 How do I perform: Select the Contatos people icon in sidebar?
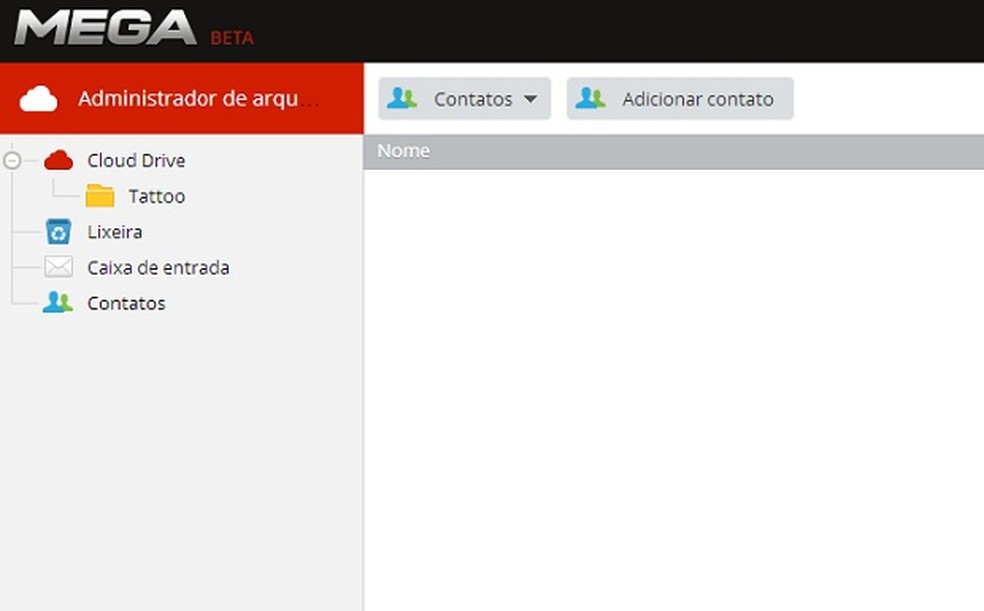56,302
